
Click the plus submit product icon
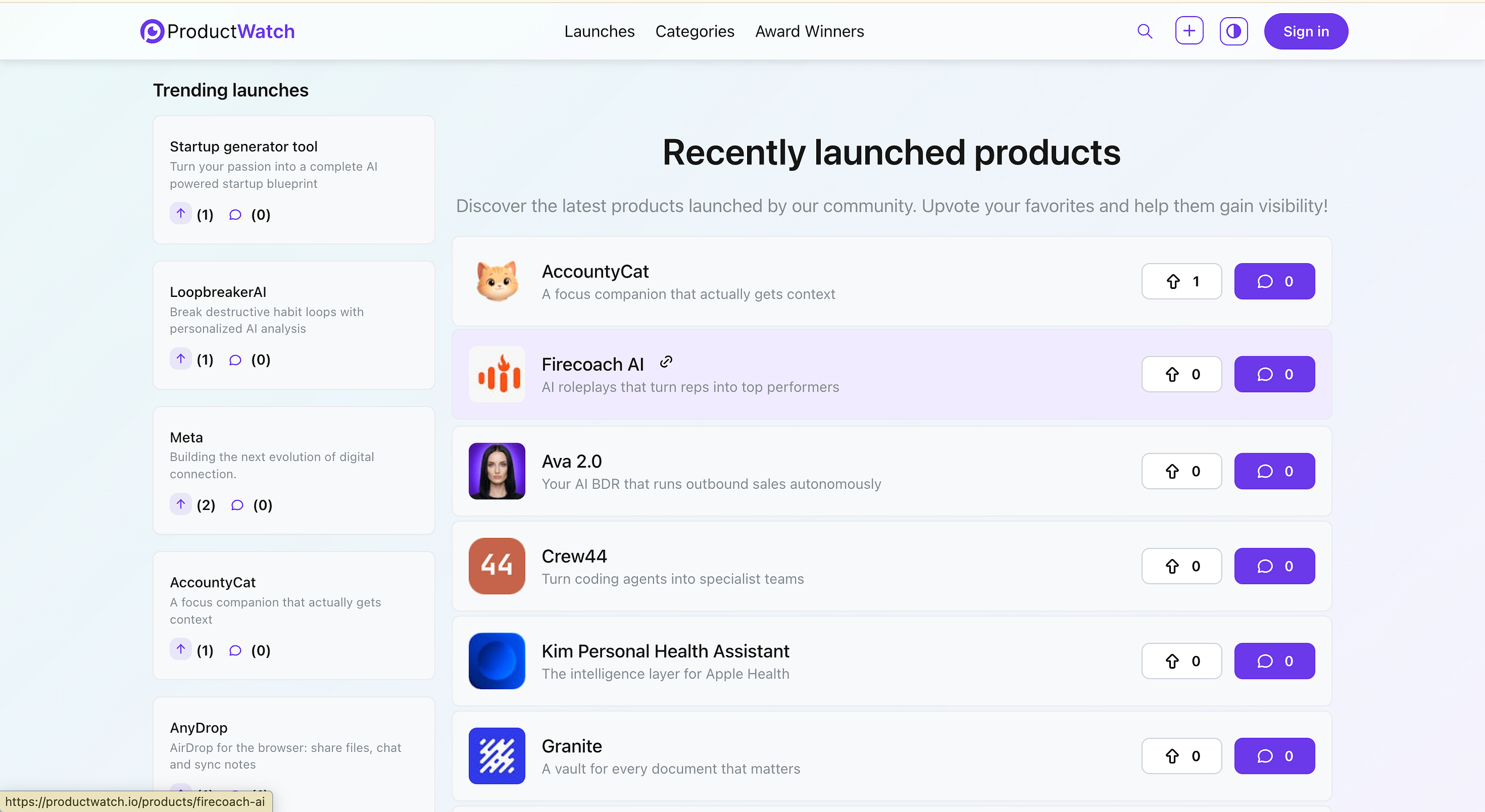point(1189,30)
